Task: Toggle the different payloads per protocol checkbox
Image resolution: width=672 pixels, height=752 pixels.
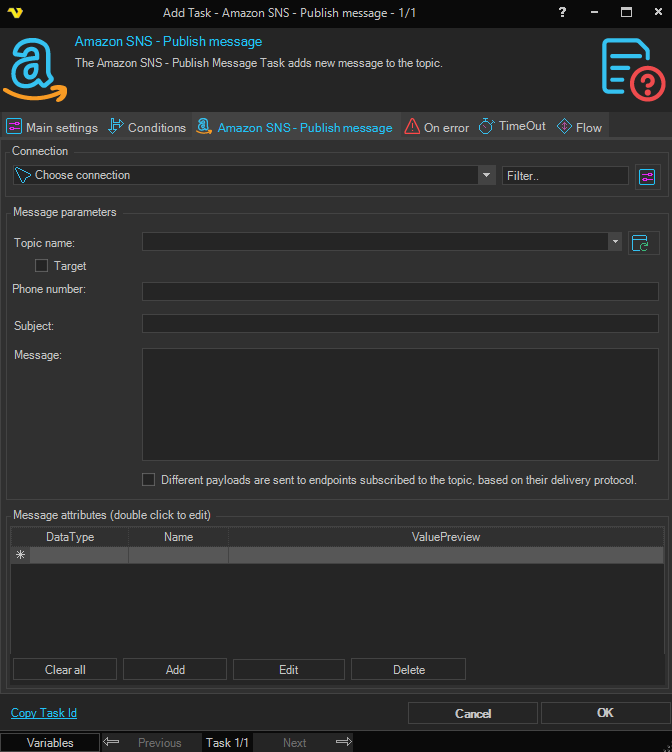Action: click(x=149, y=480)
